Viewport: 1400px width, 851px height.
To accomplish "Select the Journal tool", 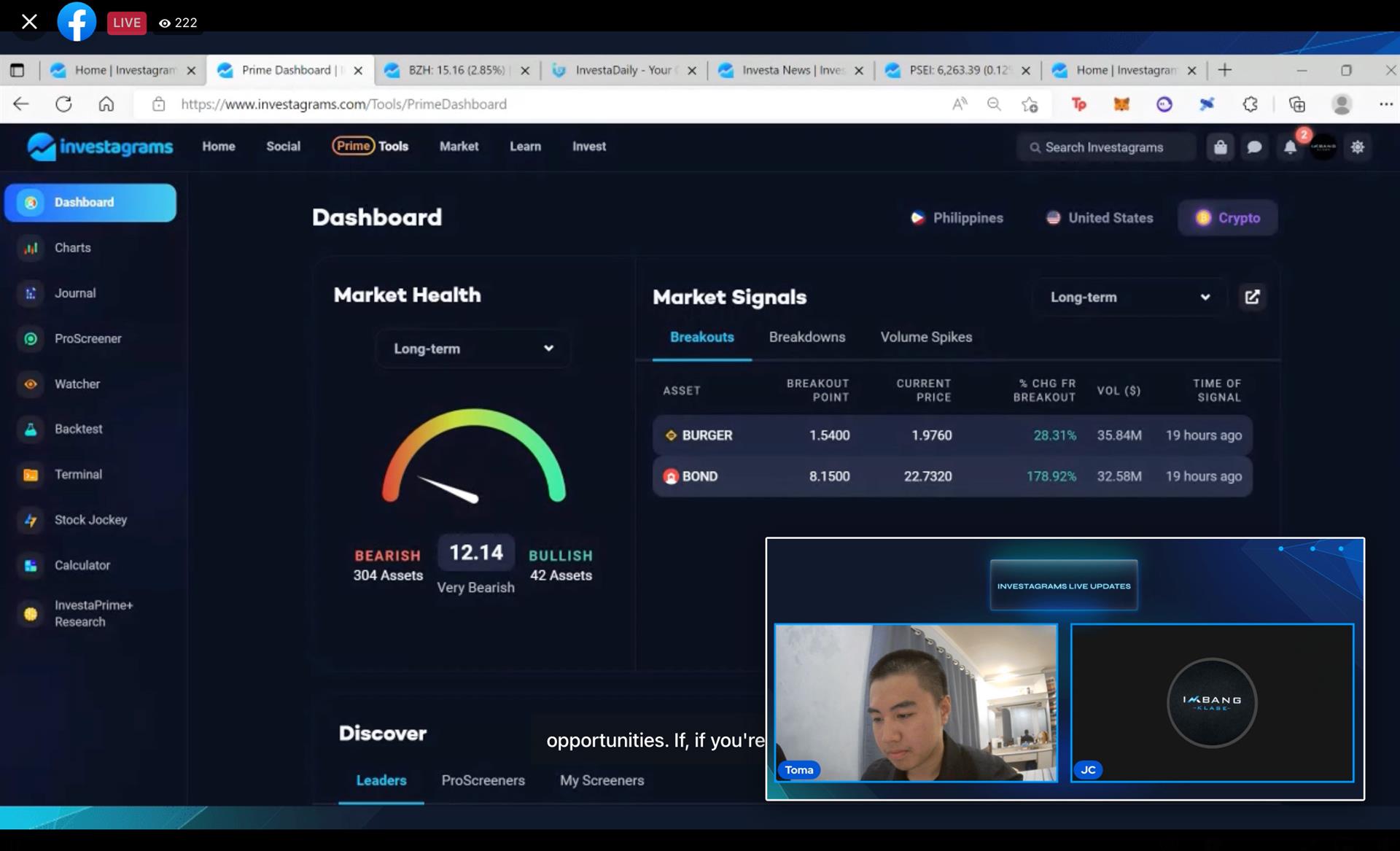I will pos(75,292).
